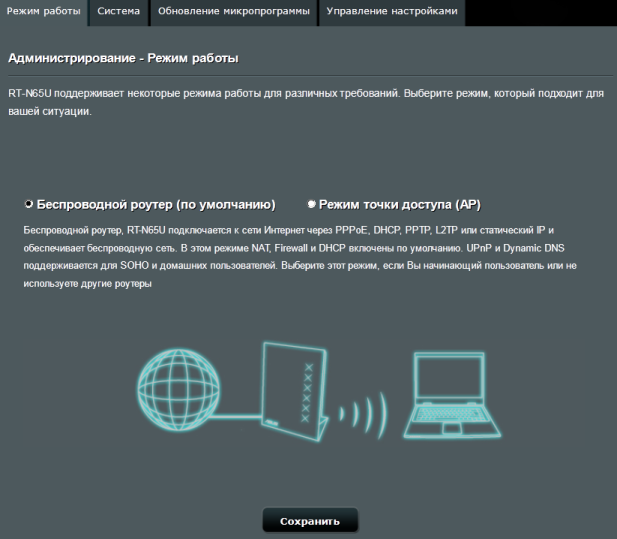Open the Система tab

[118, 12]
